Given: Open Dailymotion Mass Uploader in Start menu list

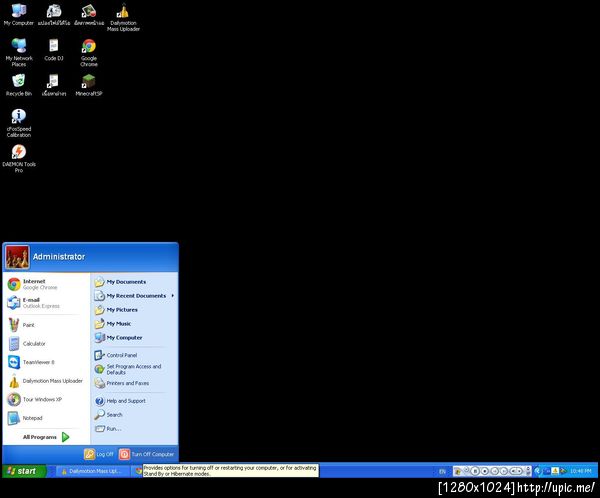Looking at the screenshot, I should tap(46, 381).
